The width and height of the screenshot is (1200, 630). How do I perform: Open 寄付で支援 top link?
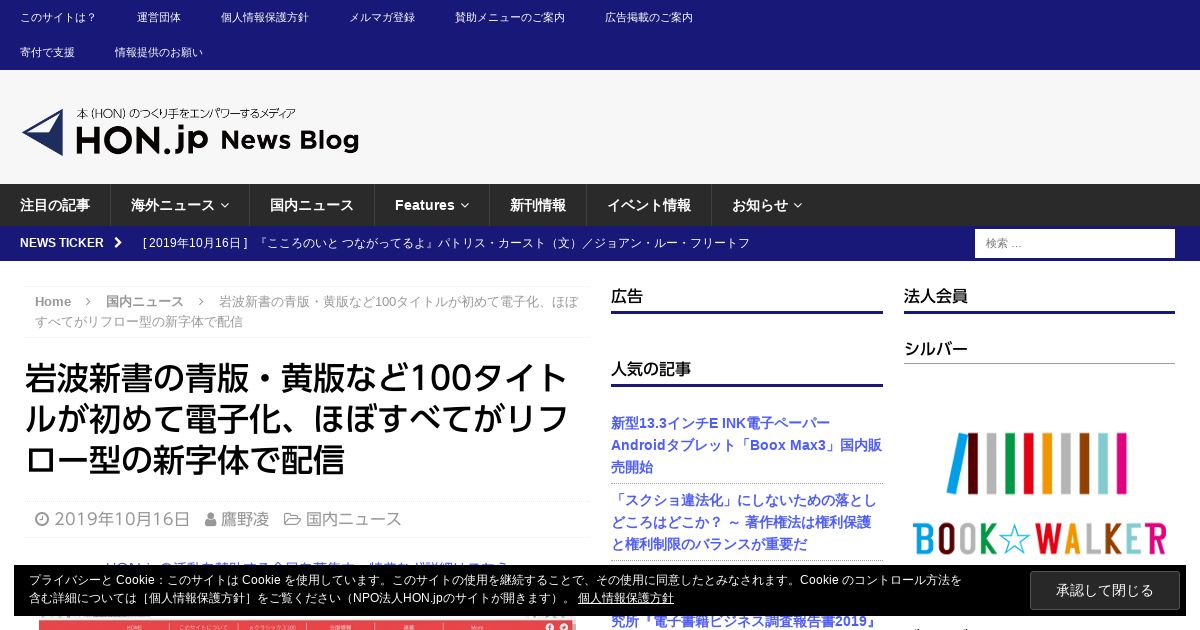coord(47,52)
